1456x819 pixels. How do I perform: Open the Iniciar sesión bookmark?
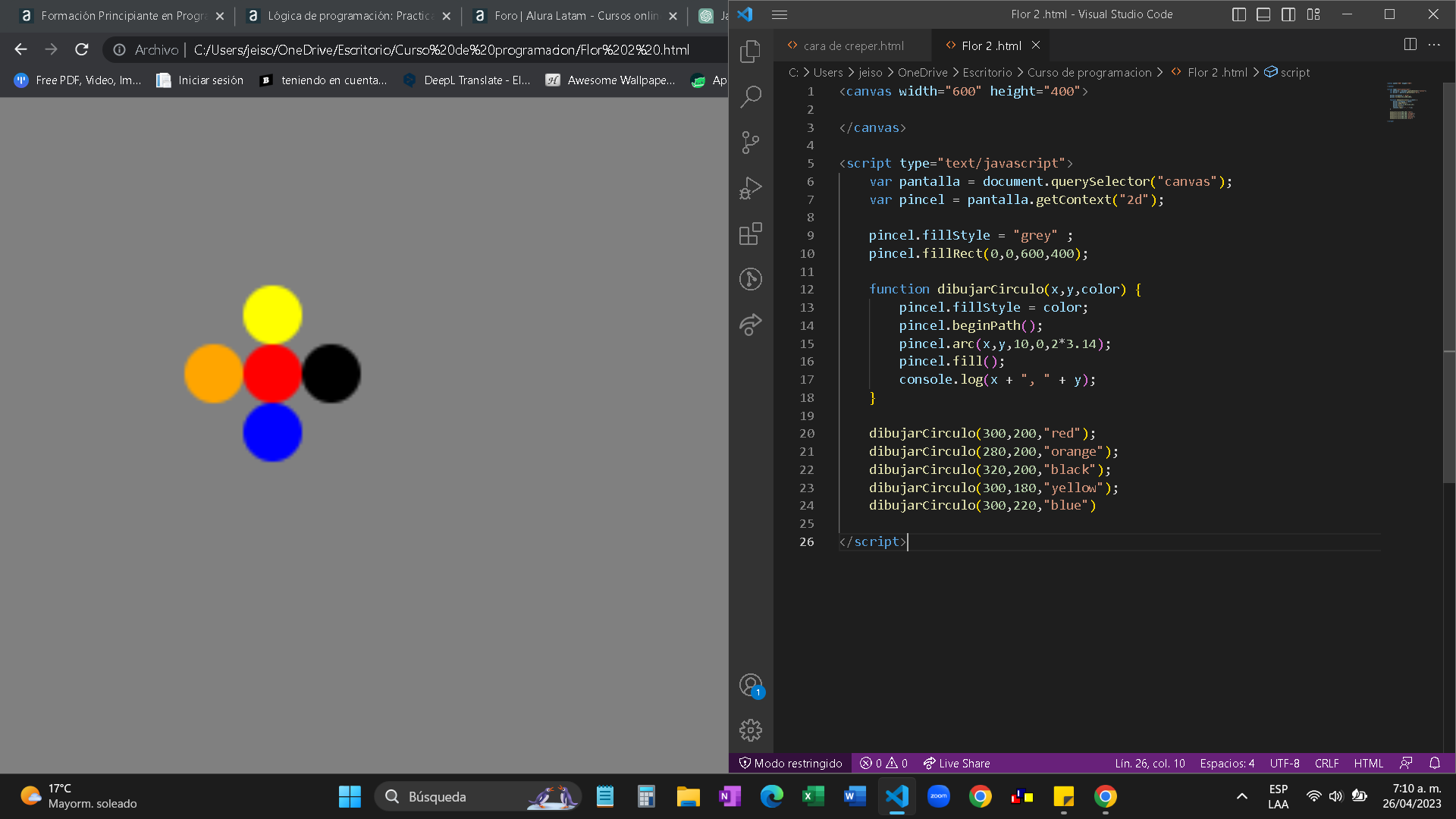(200, 80)
